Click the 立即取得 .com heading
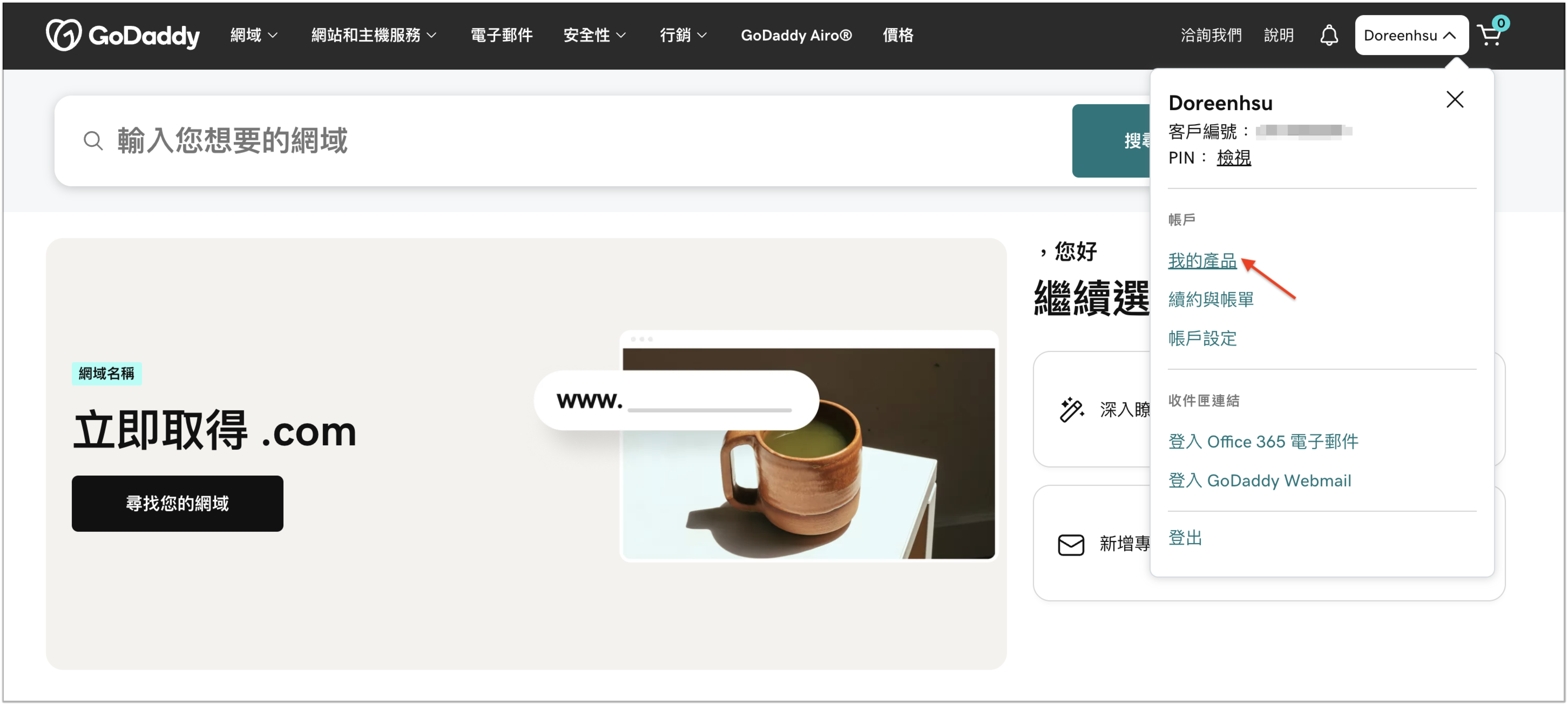Viewport: 1568px width, 705px height. [214, 431]
